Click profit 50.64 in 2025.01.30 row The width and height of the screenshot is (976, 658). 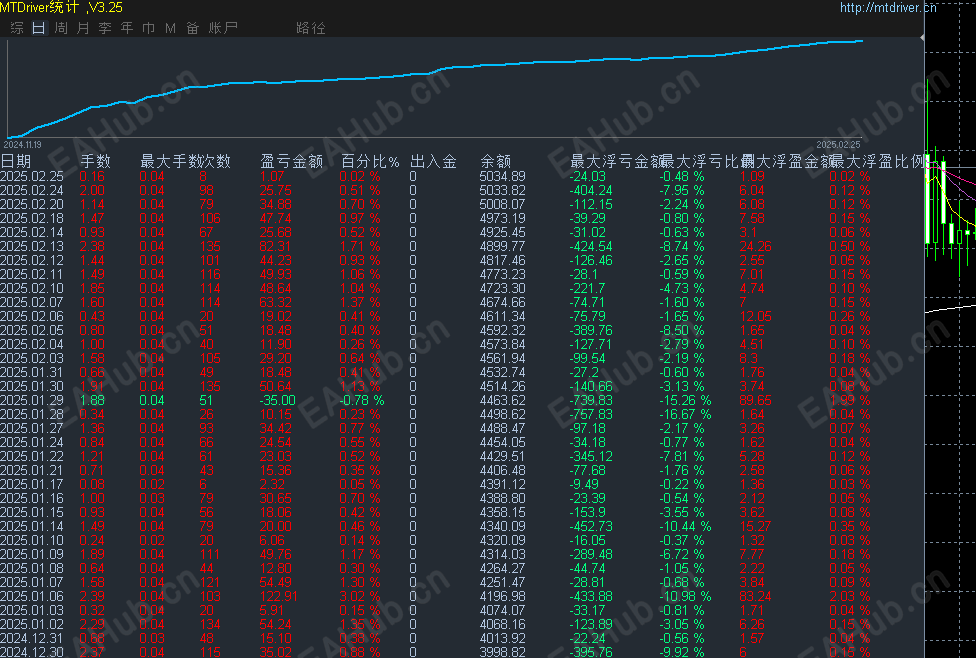tap(275, 387)
